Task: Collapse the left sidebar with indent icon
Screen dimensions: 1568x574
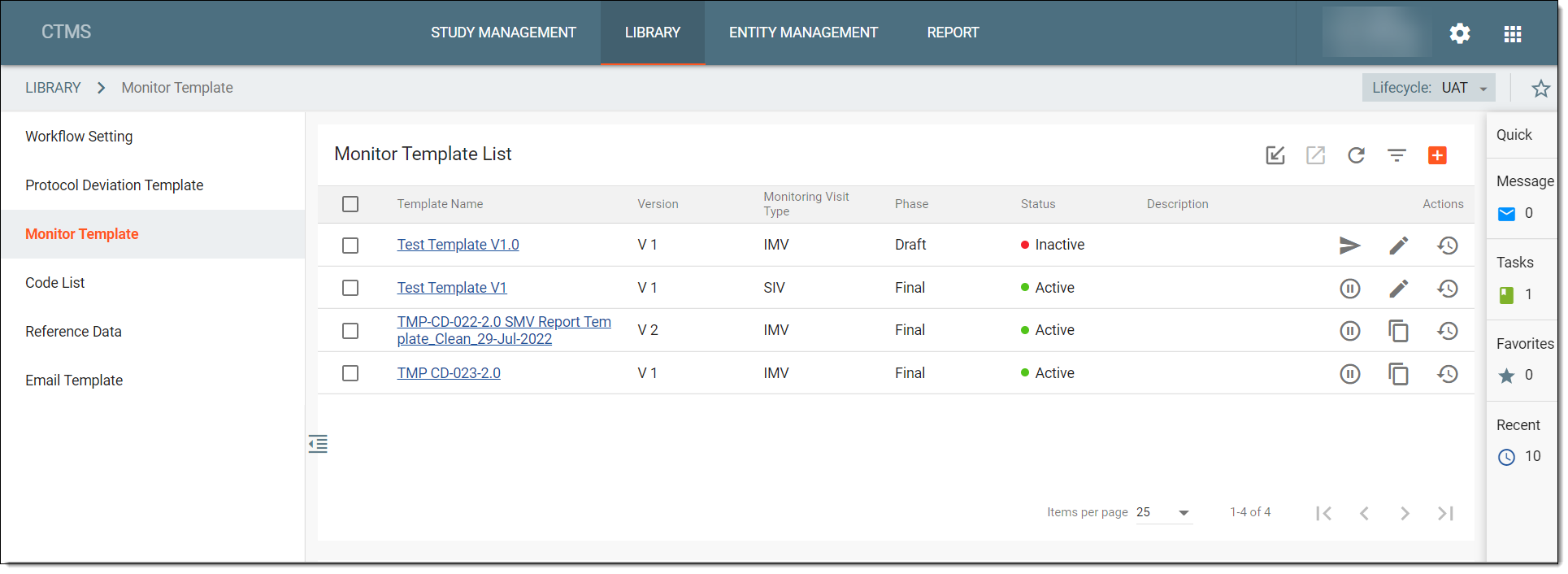Action: tap(318, 444)
